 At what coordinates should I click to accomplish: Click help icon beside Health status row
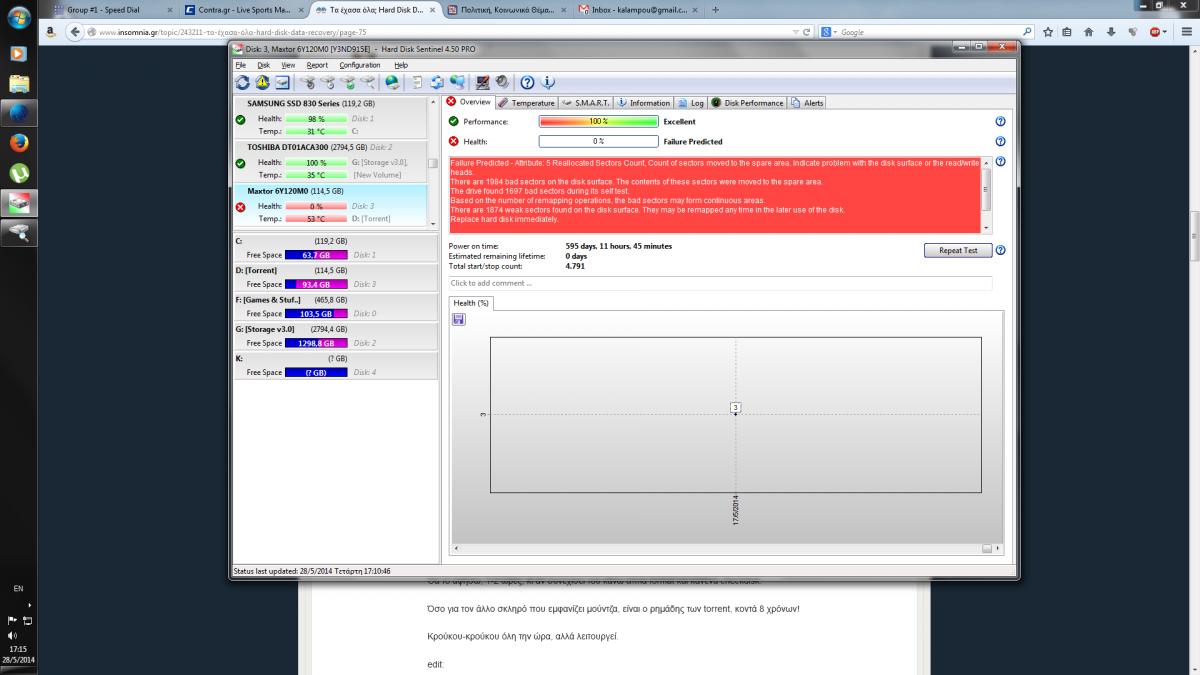1000,141
